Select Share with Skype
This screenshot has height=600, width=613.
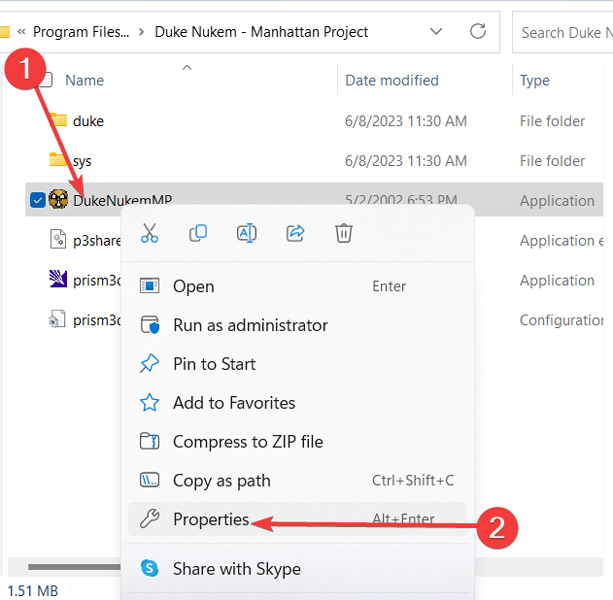click(x=298, y=568)
